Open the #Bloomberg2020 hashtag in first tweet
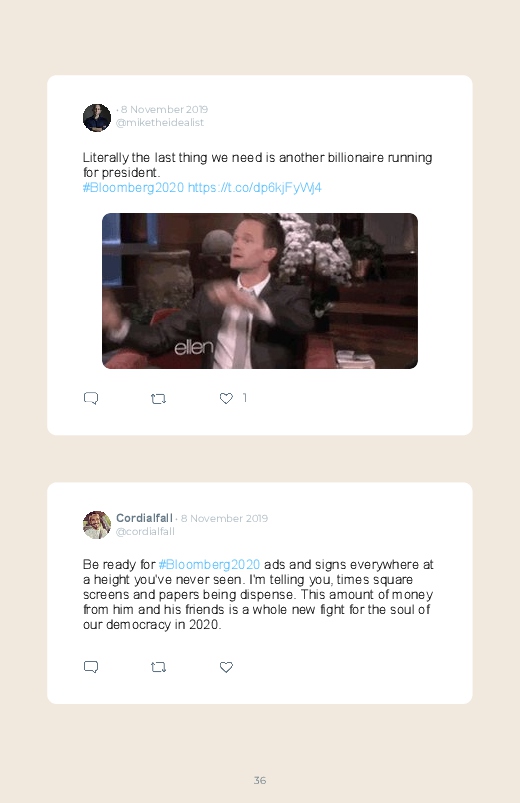Image resolution: width=520 pixels, height=803 pixels. coord(133,187)
